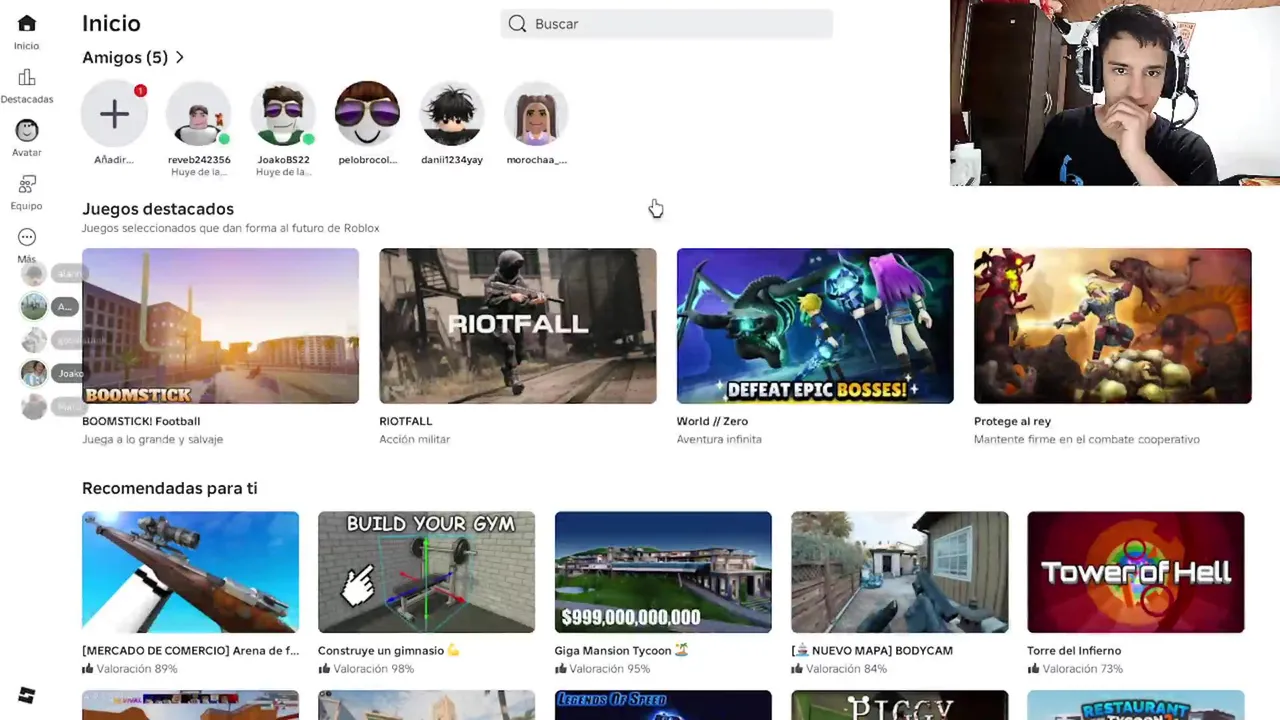Image resolution: width=1280 pixels, height=720 pixels.
Task: Click the RIOTFALL title text
Action: click(x=406, y=421)
